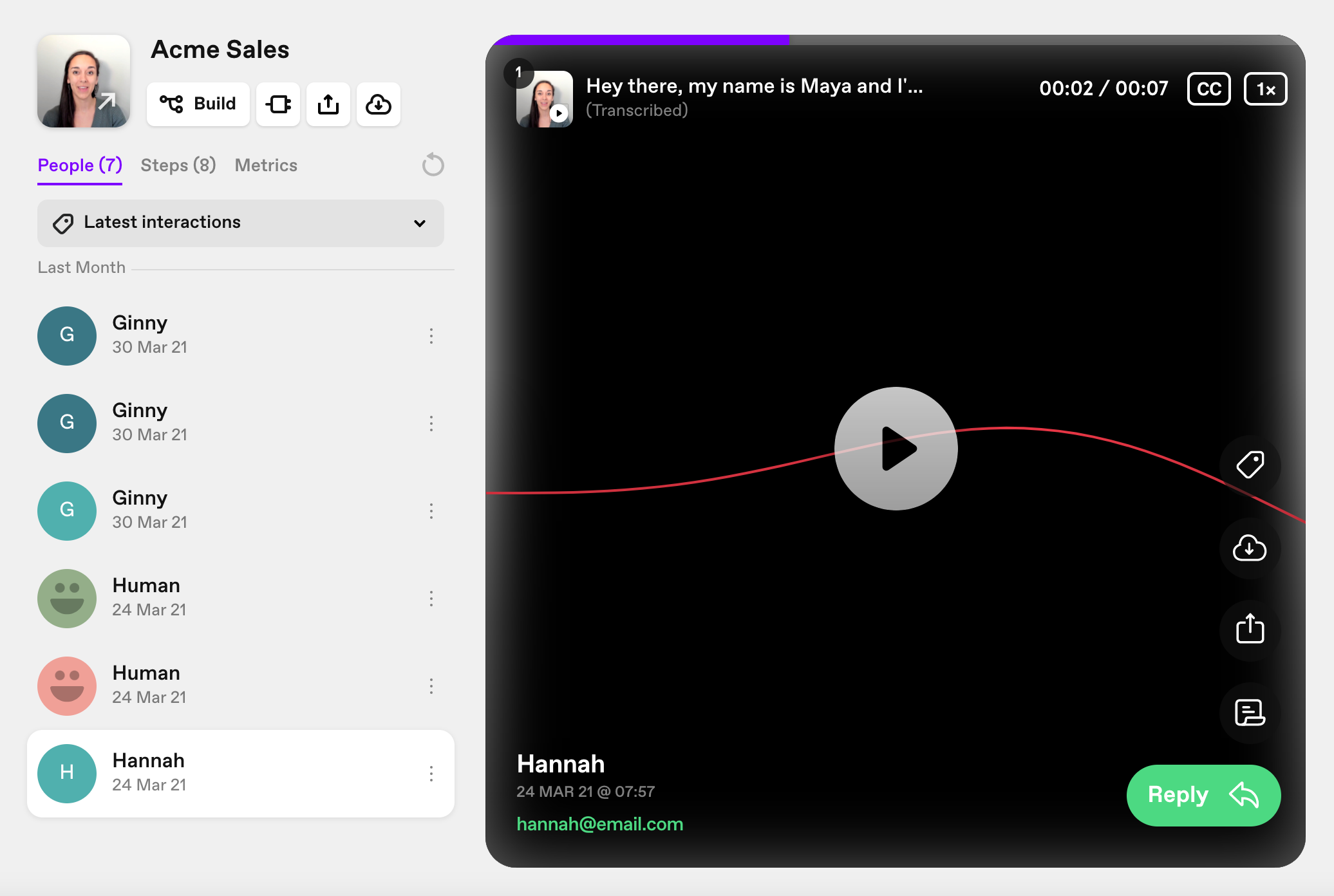Switch to the People (7) tab
The width and height of the screenshot is (1334, 896).
pyautogui.click(x=80, y=165)
